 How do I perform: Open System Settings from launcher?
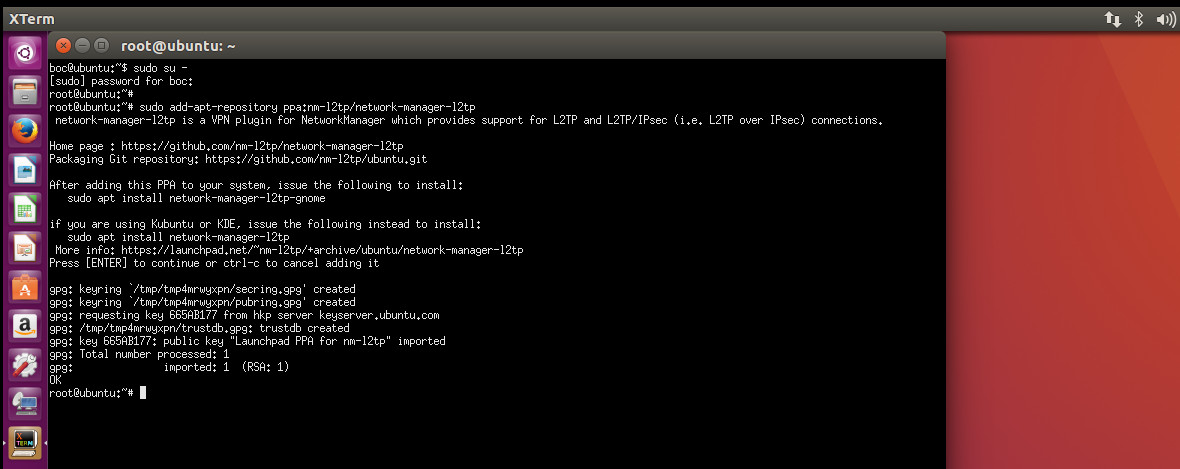(x=24, y=366)
